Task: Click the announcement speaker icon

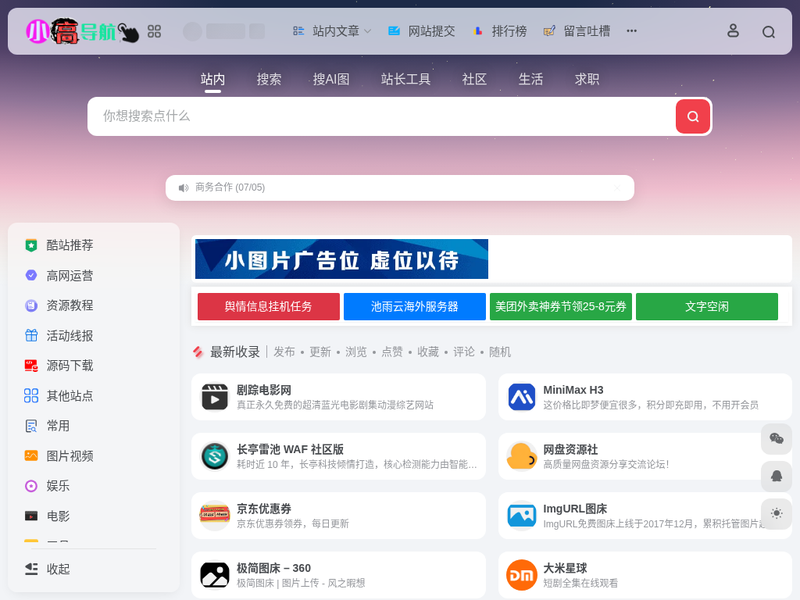Action: point(183,188)
